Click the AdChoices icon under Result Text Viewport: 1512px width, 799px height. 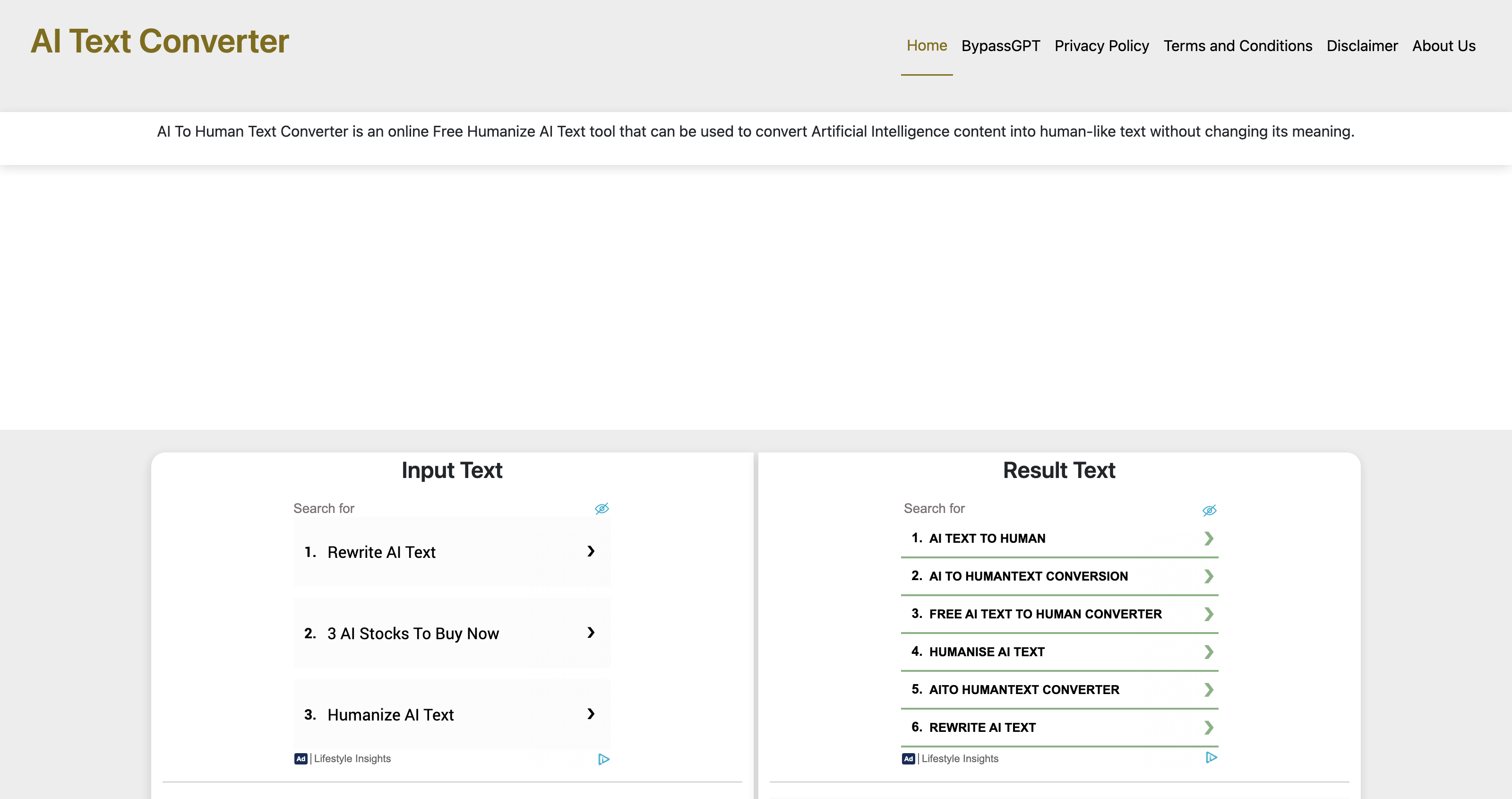pyautogui.click(x=1211, y=757)
